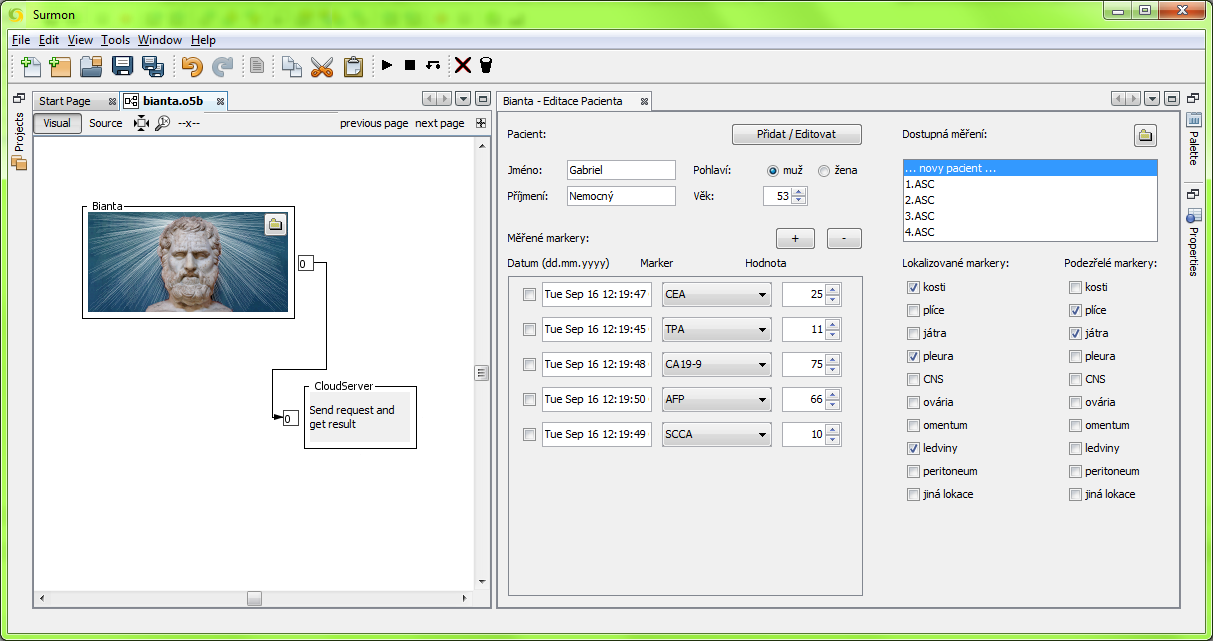Screen dimensions: 1213x641
Task: Paste from the clipboard icon
Action: pyautogui.click(x=353, y=66)
